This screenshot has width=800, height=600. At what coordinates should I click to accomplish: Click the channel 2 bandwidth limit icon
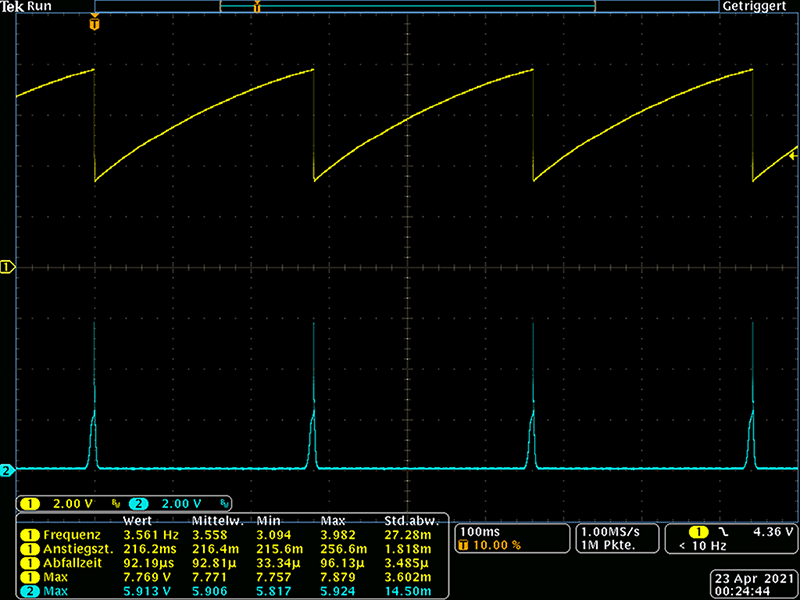pyautogui.click(x=225, y=503)
